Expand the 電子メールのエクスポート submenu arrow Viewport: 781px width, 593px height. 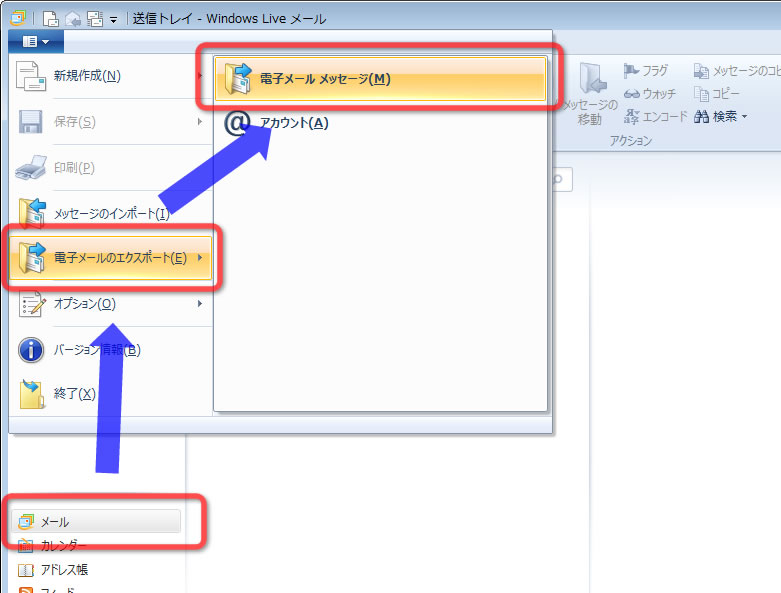pos(200,257)
